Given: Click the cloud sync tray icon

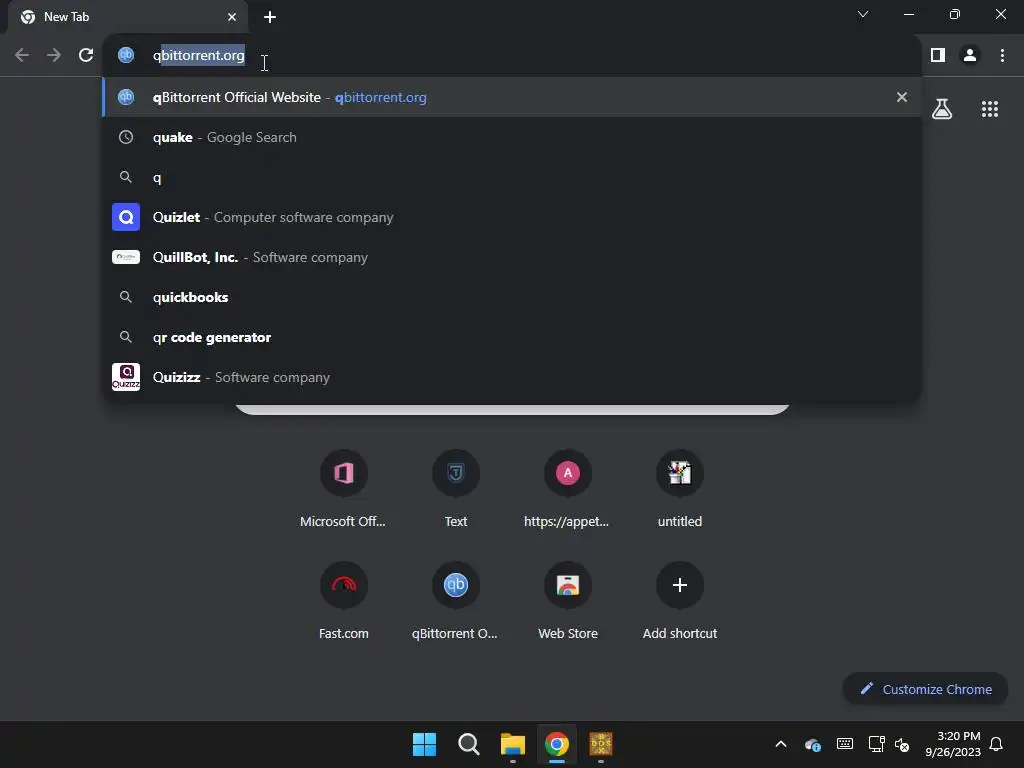Looking at the screenshot, I should tap(812, 744).
